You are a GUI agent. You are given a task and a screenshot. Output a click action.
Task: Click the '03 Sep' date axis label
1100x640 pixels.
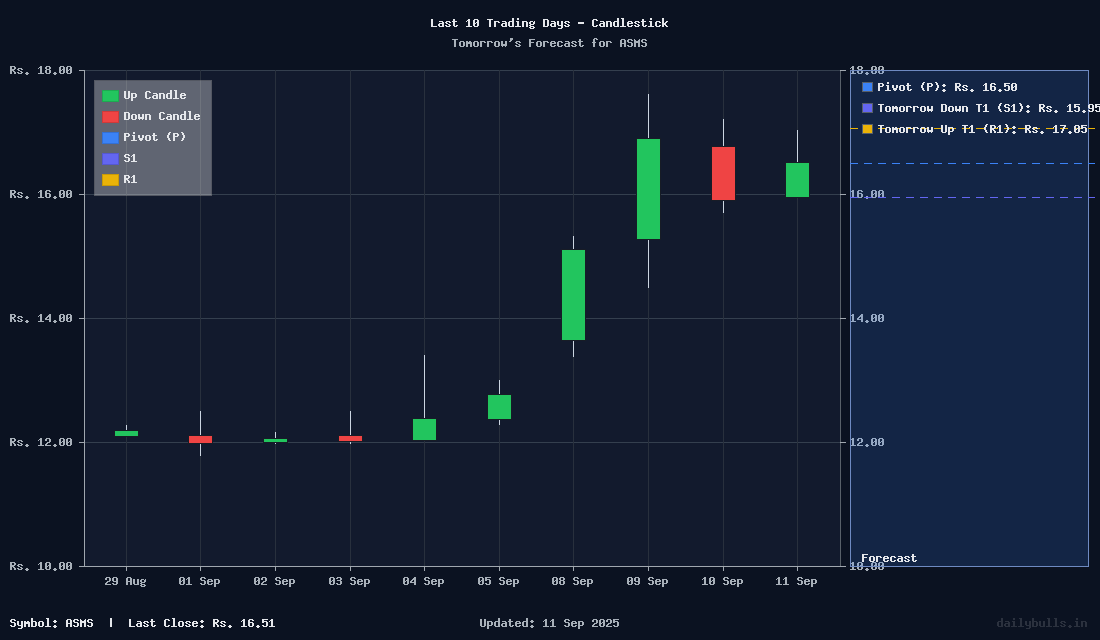click(349, 581)
